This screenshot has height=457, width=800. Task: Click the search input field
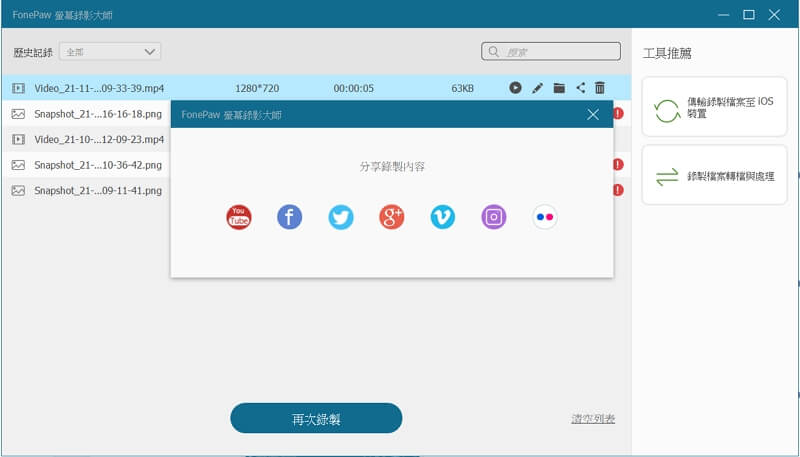(x=551, y=52)
